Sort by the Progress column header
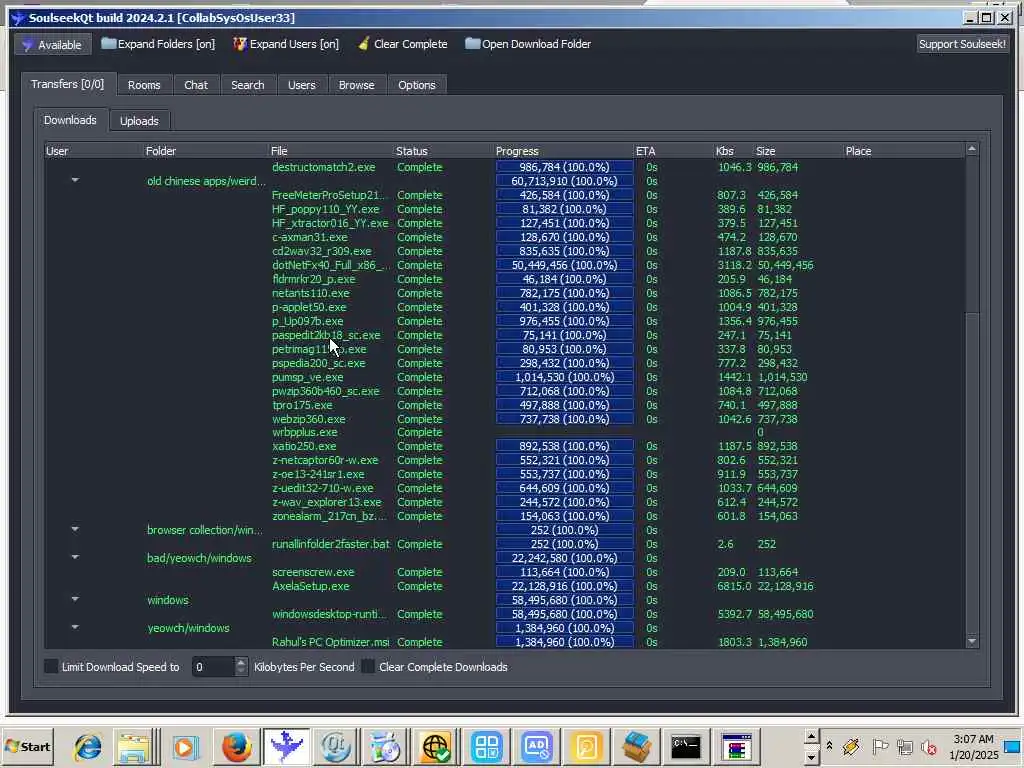Viewport: 1024px width, 768px height. coord(564,151)
